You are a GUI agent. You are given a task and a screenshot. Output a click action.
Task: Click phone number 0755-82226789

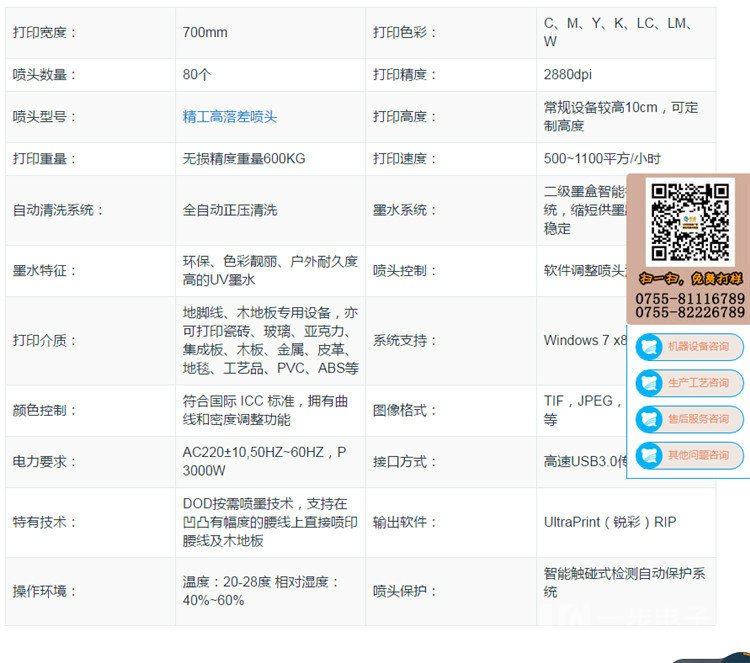[x=690, y=313]
